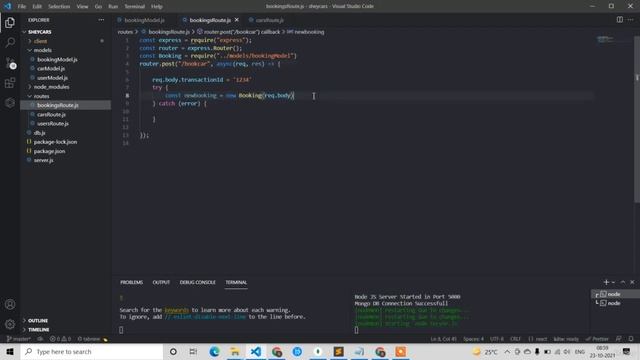Open the Help menu
Screen dimensions: 640x360
pos(157,6)
